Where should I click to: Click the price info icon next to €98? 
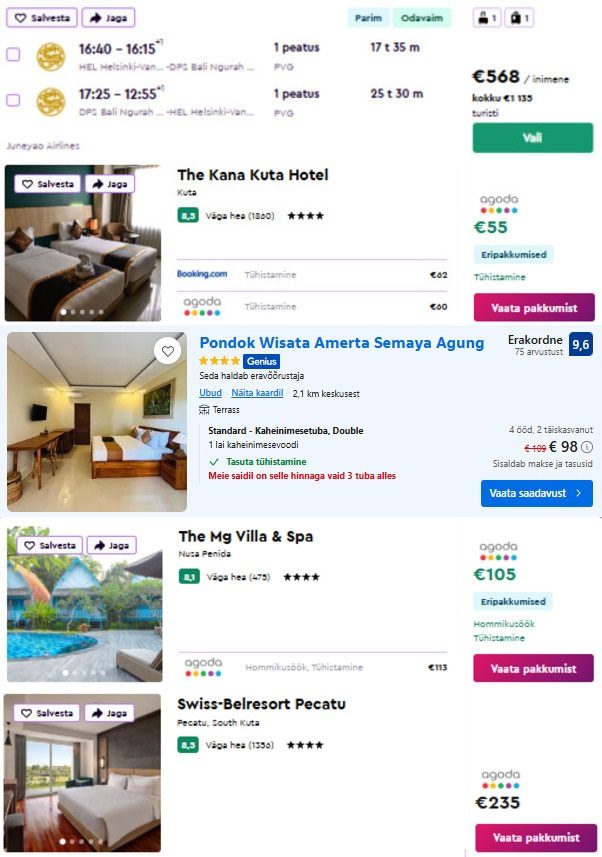coord(587,447)
